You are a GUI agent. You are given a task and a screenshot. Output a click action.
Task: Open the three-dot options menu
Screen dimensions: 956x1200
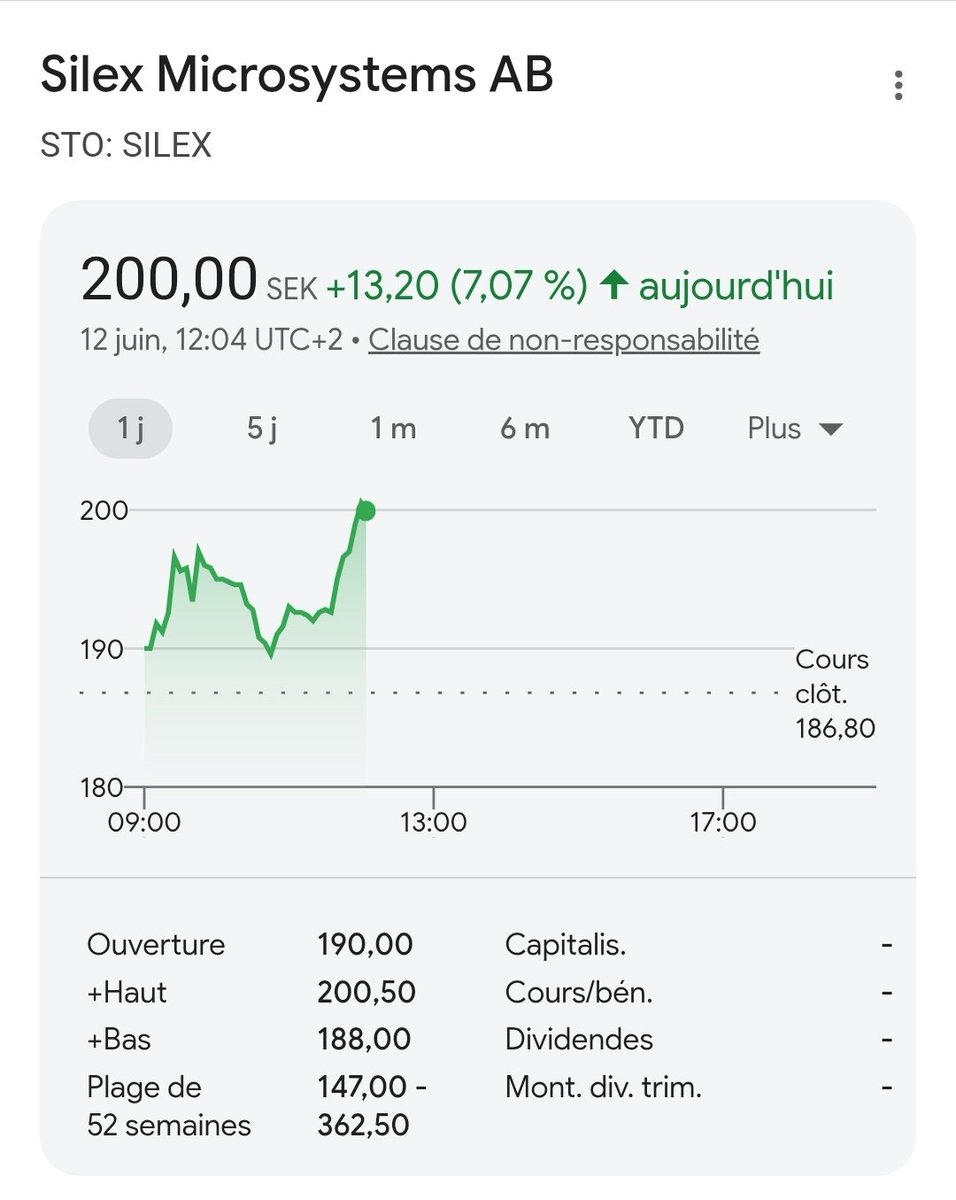coord(898,85)
